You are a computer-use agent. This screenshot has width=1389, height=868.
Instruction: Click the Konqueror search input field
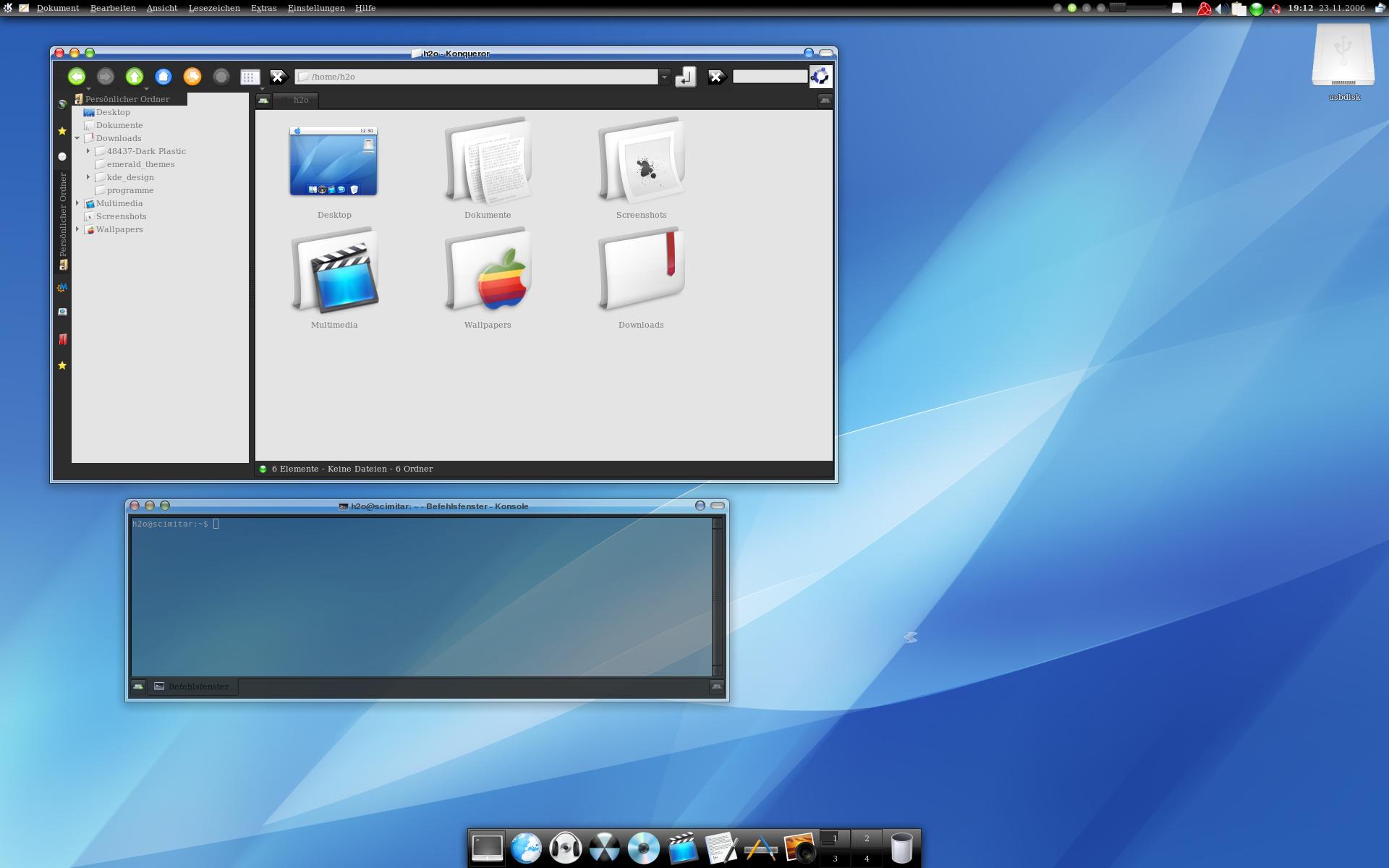pyautogui.click(x=770, y=76)
